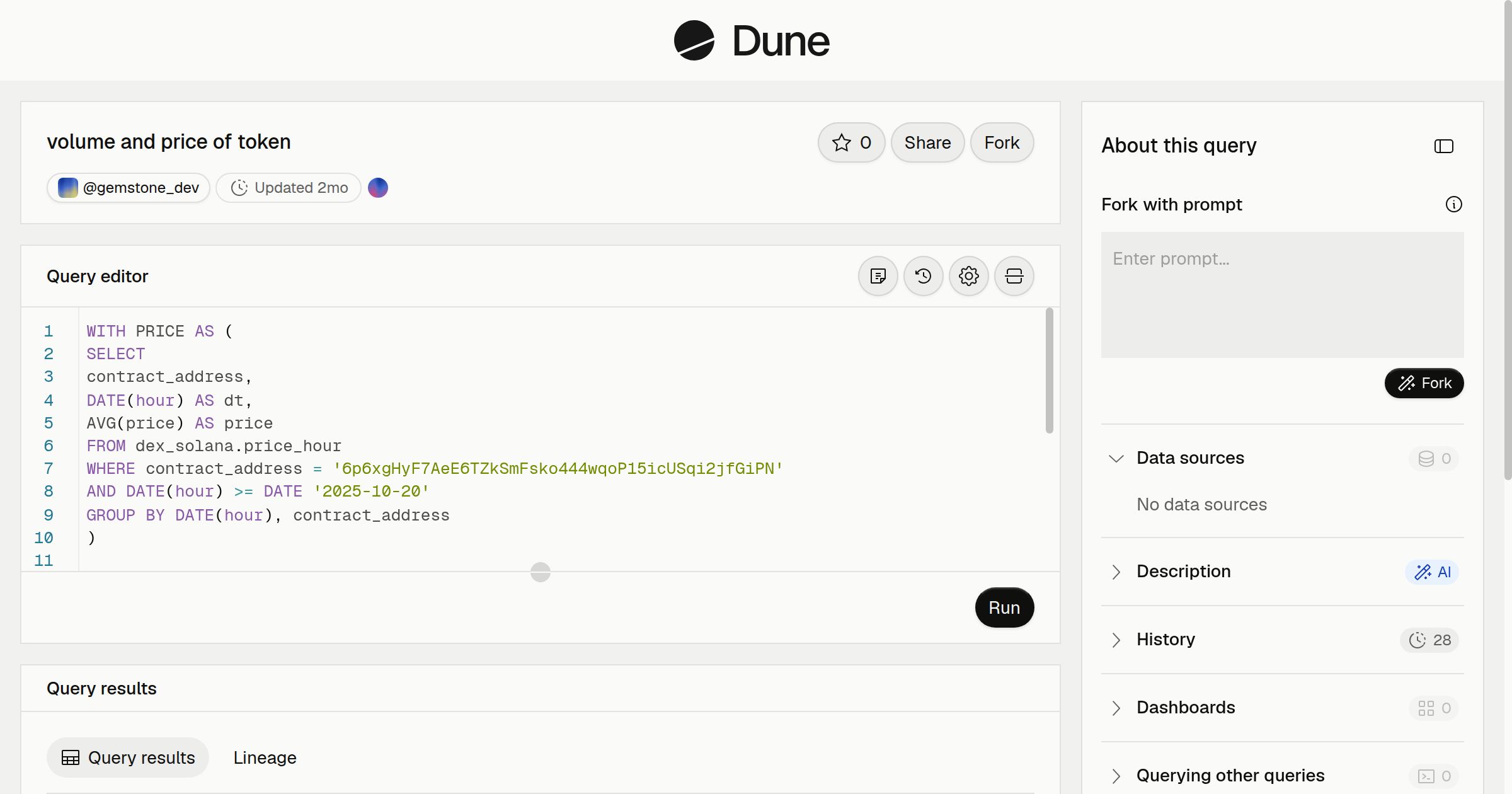Click the page's vertical scrollbar

[x=1508, y=239]
